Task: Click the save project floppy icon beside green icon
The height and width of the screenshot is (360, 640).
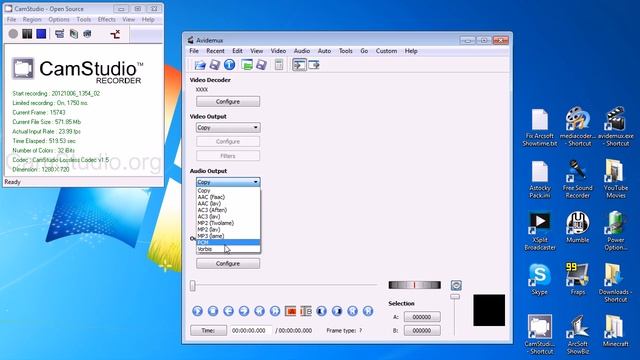Action: (x=261, y=64)
